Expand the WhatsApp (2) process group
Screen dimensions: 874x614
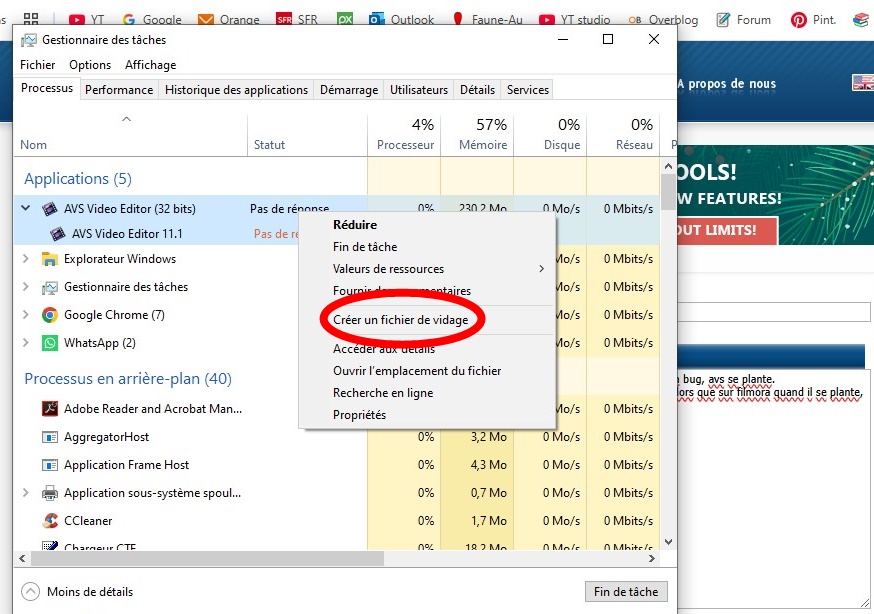point(26,343)
